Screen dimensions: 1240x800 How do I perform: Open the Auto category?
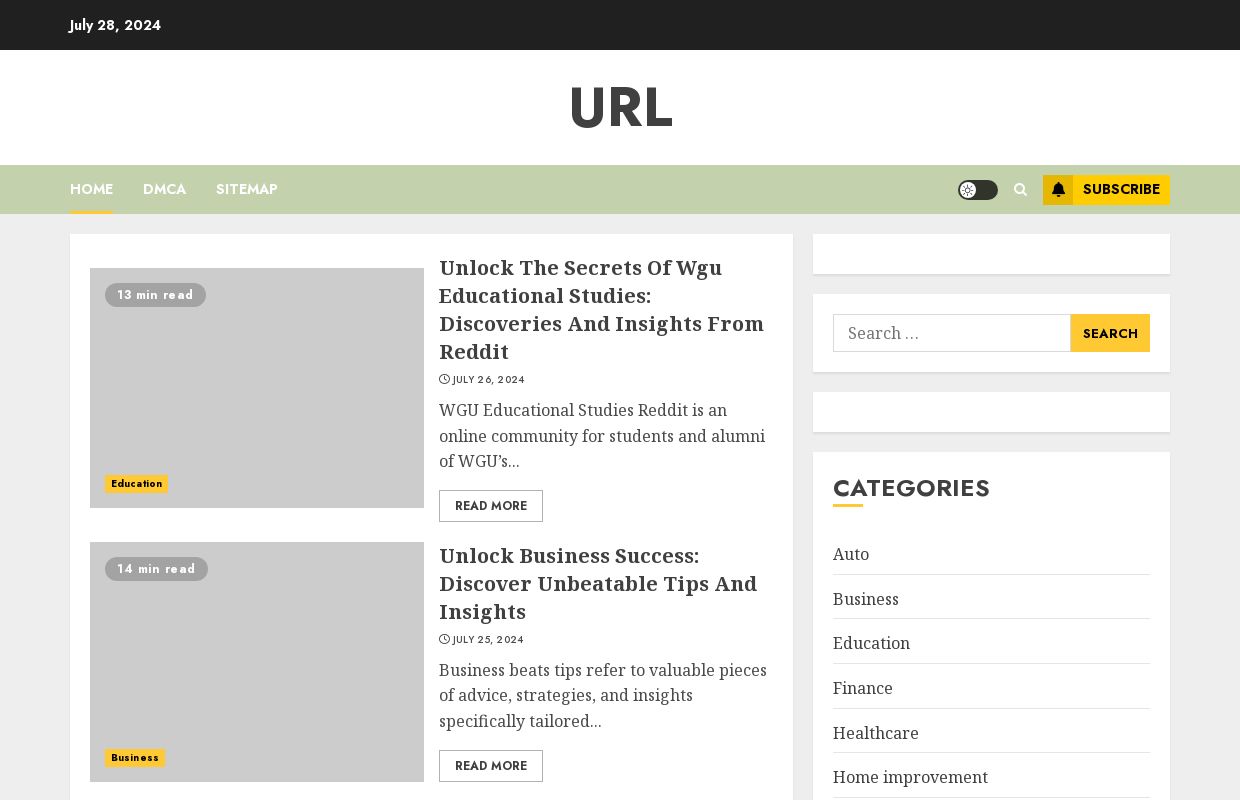click(851, 554)
